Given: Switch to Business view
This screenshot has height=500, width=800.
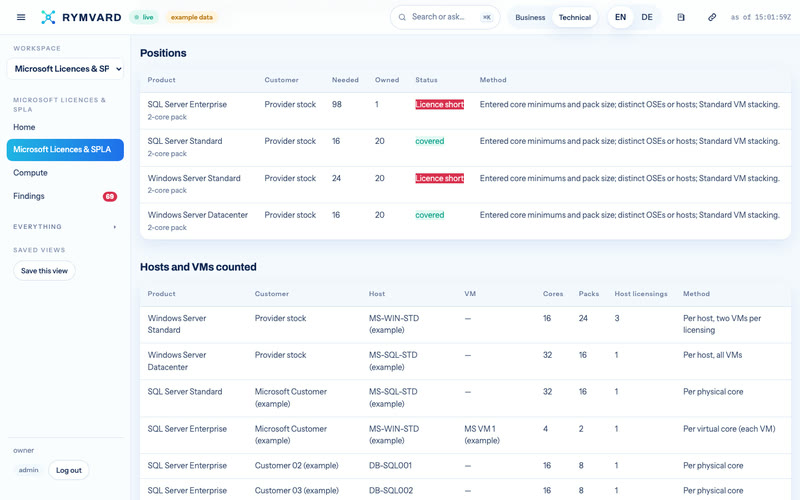Looking at the screenshot, I should [x=530, y=17].
